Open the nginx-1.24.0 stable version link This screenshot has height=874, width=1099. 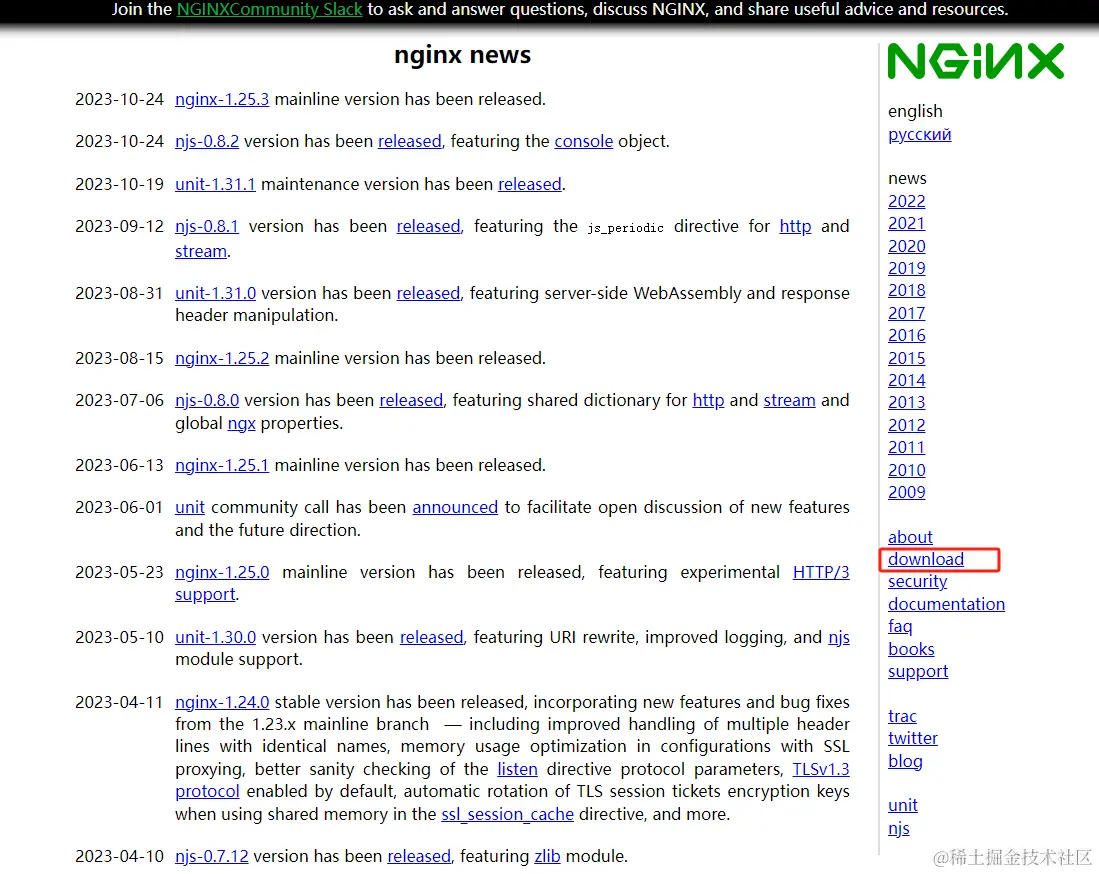click(x=222, y=702)
